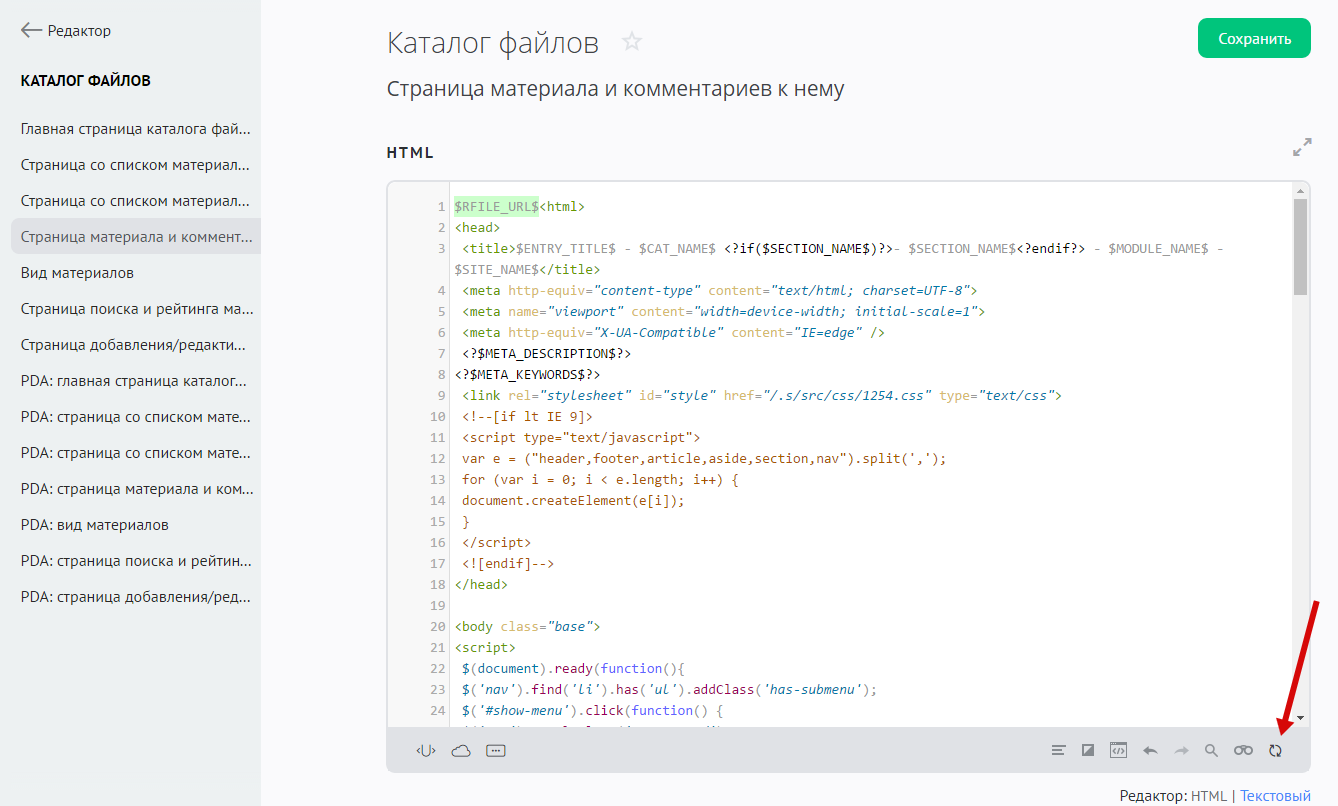Click the code window icon in toolbar
Screen dimensions: 1338x806
click(x=1119, y=751)
